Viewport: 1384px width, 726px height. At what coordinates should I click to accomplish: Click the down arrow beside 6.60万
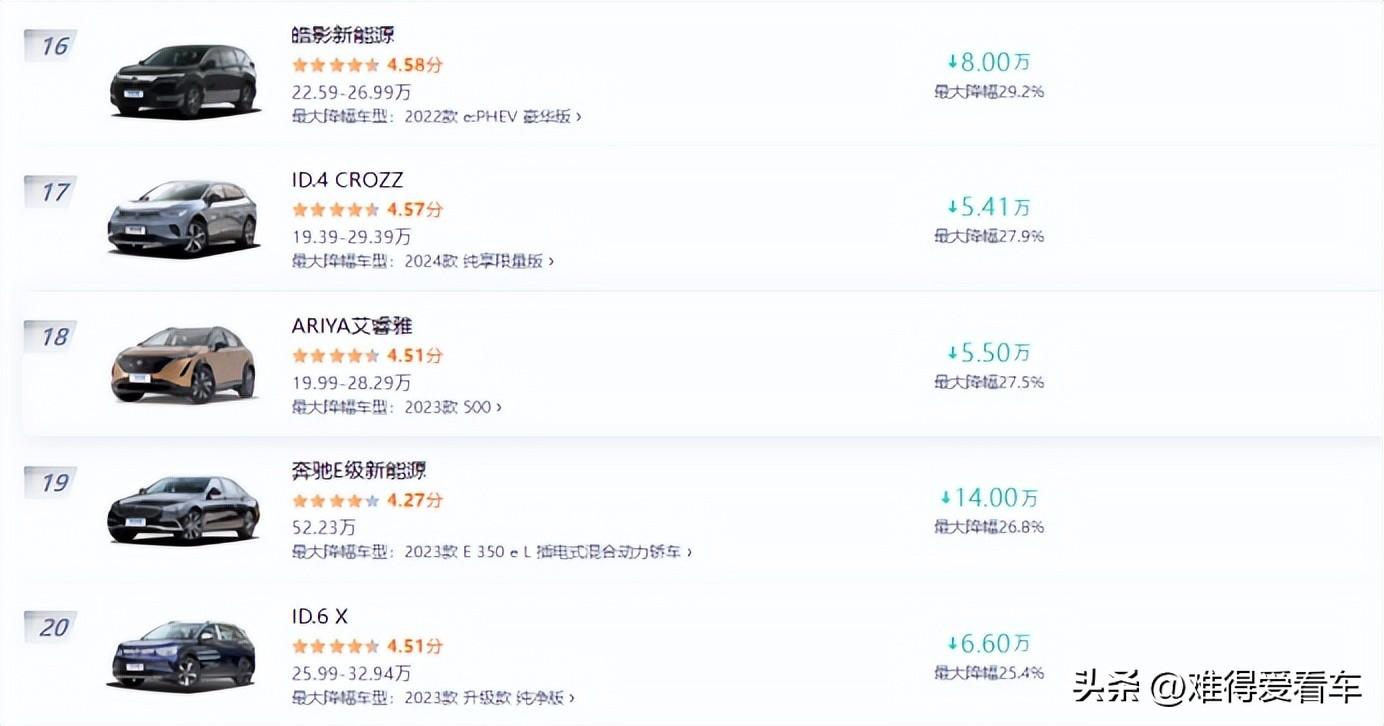[953, 643]
